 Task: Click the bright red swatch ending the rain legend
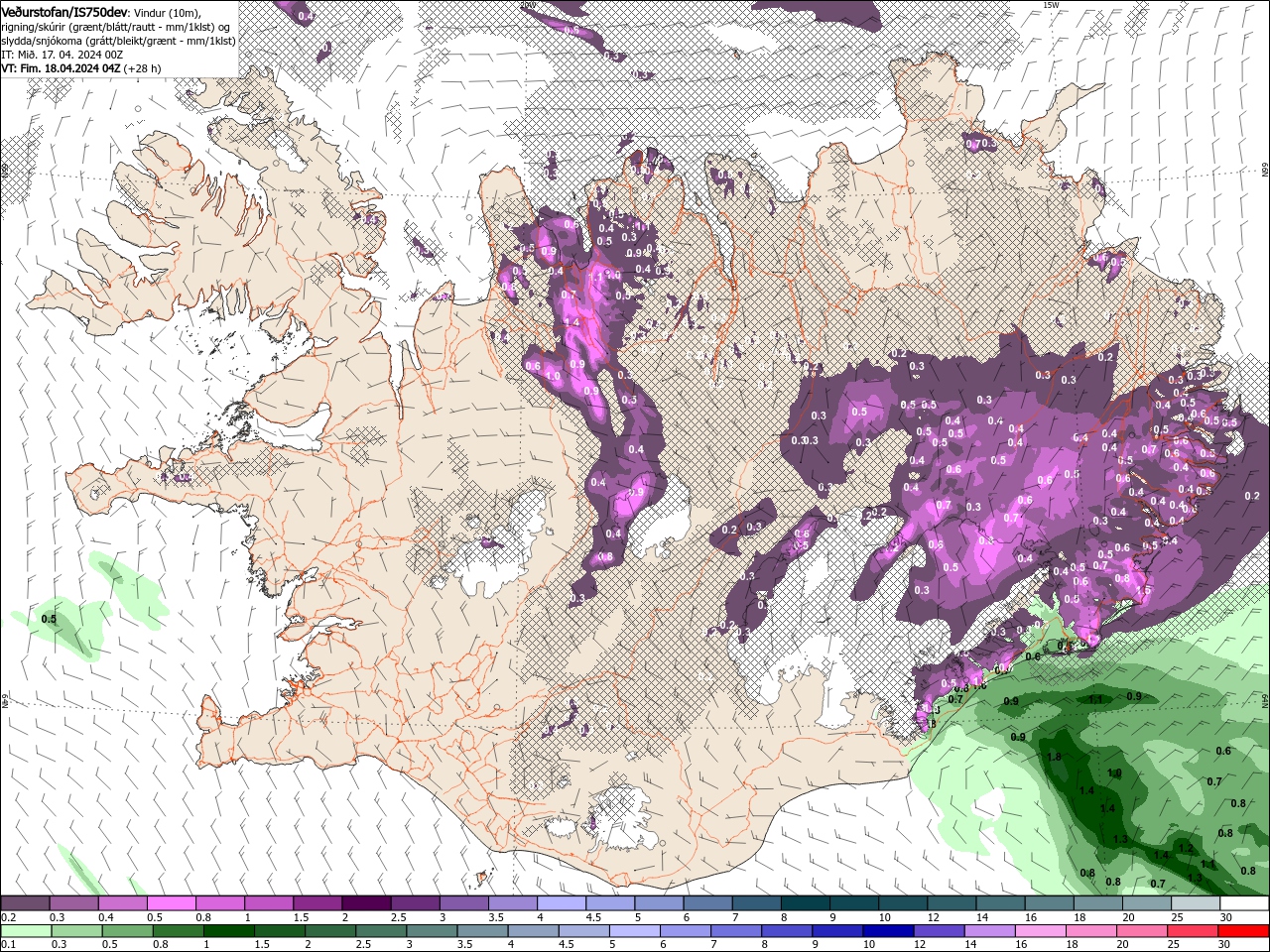1242,930
